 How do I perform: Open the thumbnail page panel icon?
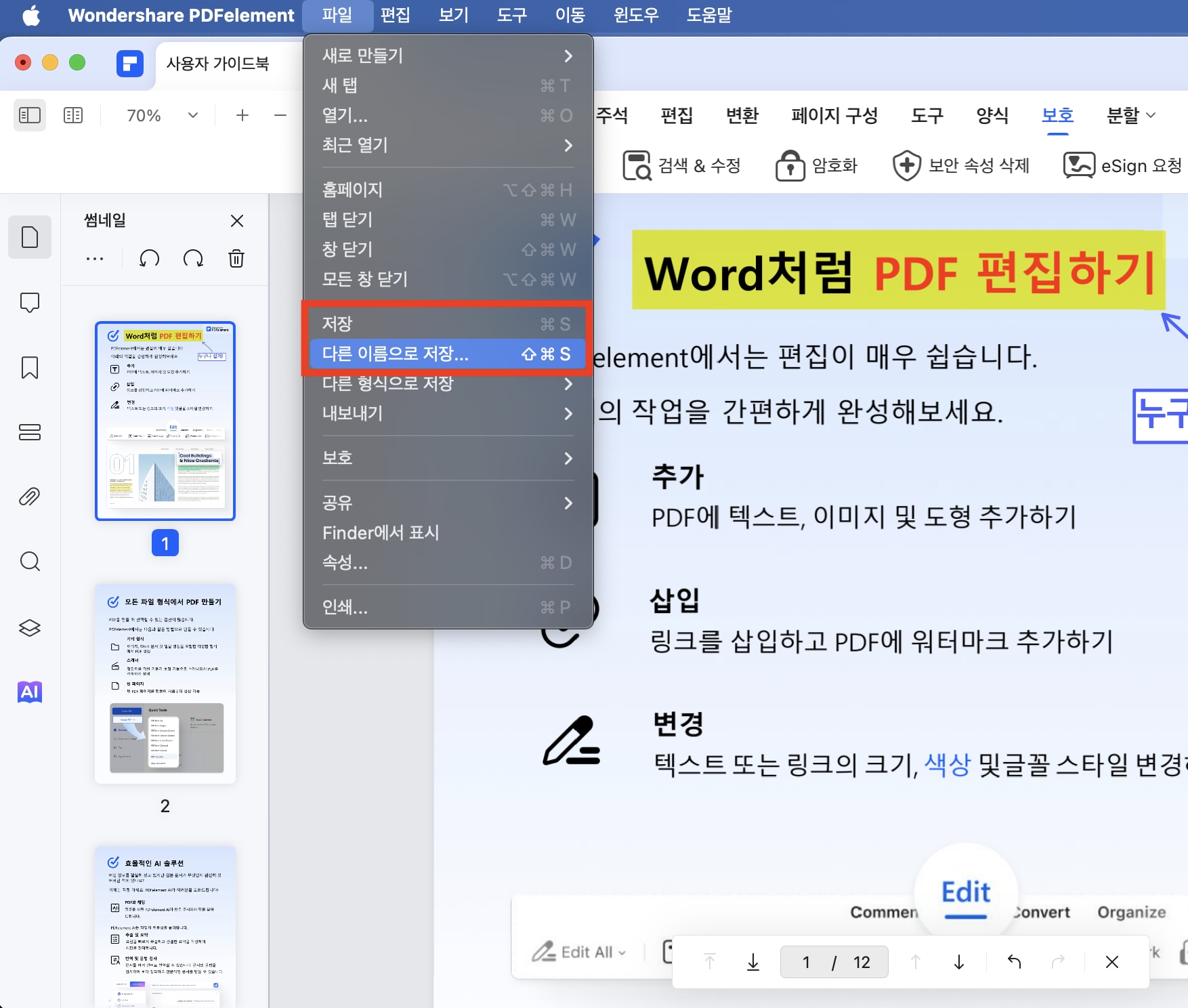pos(30,237)
